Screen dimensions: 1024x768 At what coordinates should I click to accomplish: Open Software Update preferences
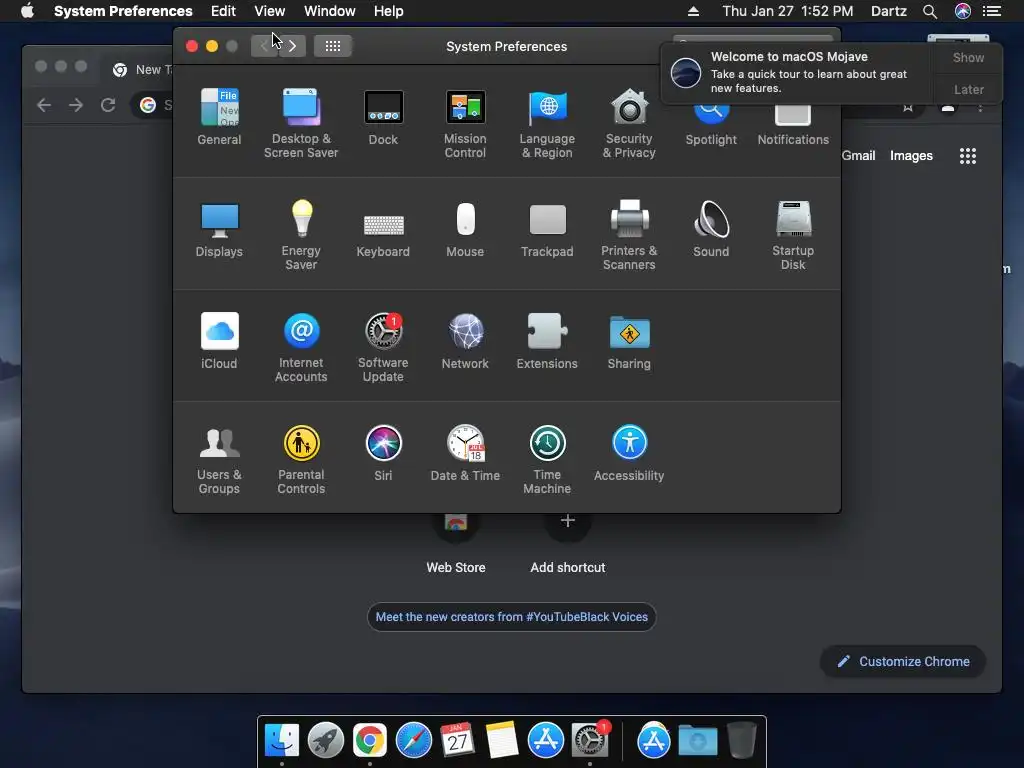pyautogui.click(x=383, y=347)
